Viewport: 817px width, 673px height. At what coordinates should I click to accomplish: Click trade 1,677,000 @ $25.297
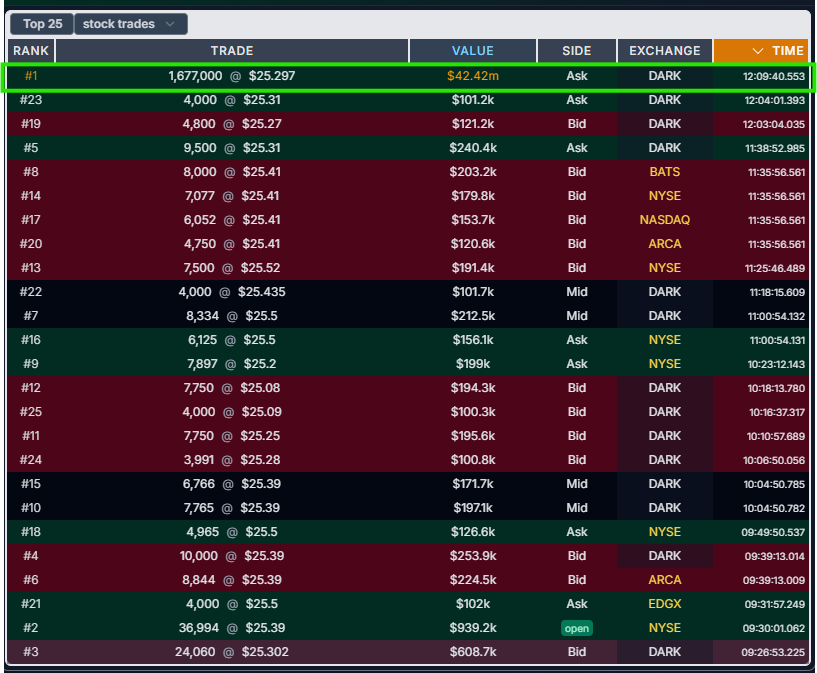coord(232,76)
